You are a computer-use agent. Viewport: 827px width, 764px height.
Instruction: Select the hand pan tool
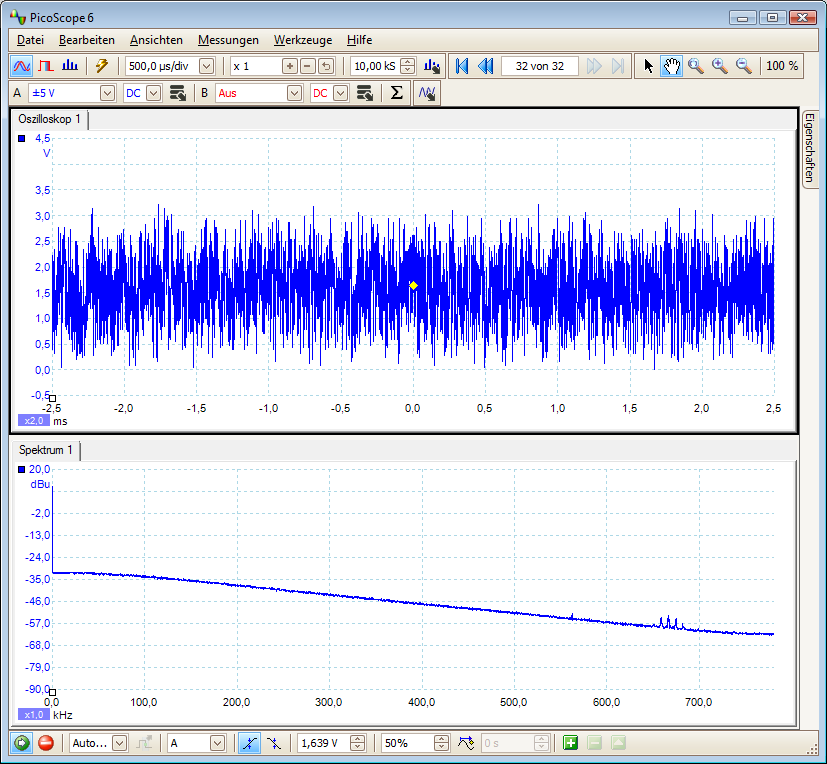[x=672, y=66]
